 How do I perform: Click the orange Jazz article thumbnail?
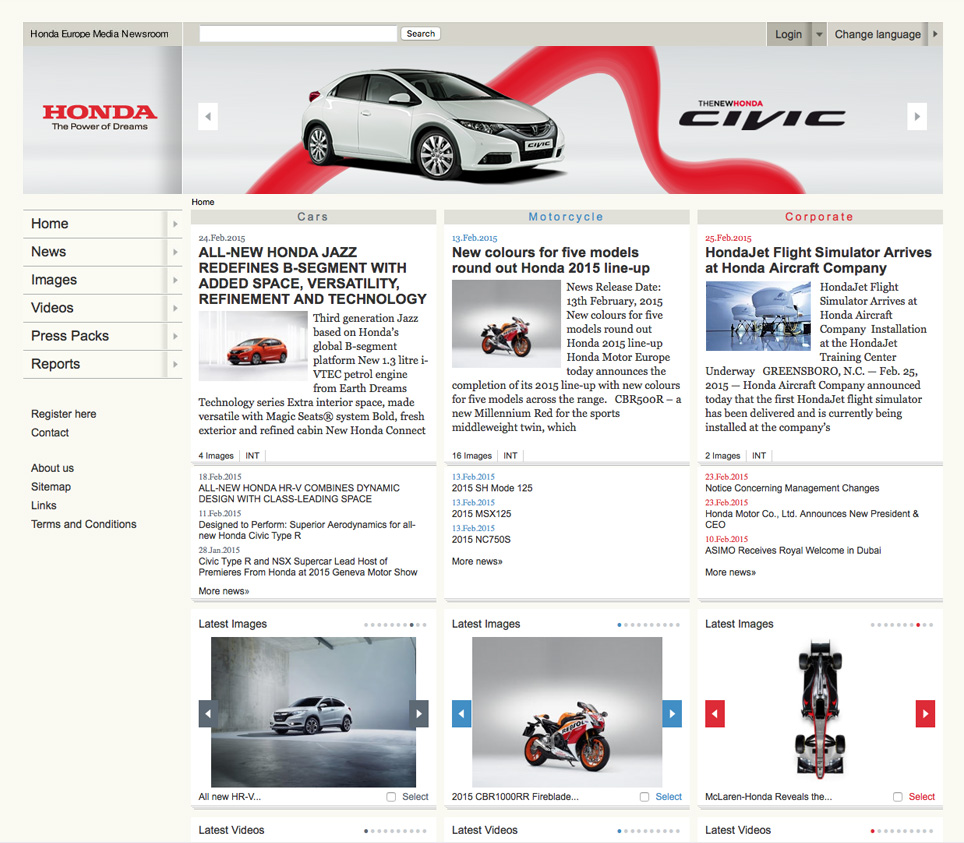(253, 346)
